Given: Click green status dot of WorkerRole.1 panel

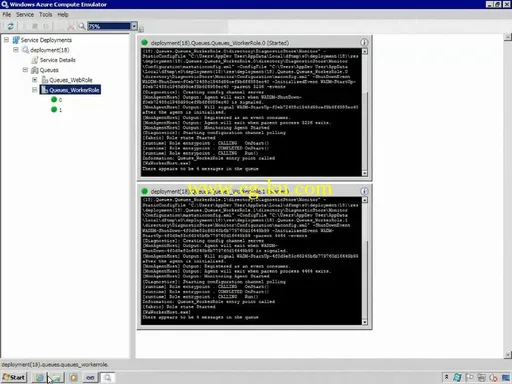Looking at the screenshot, I should [144, 191].
